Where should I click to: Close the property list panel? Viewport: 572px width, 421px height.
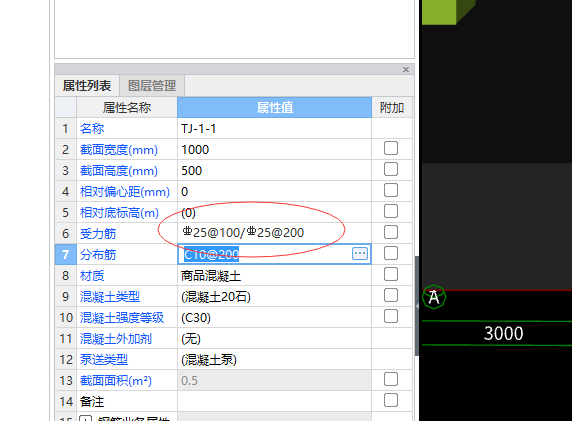406,69
